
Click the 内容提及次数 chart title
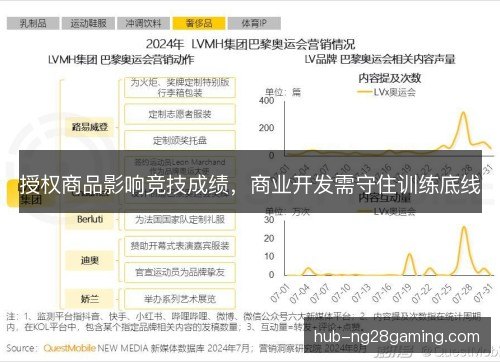pos(390,78)
